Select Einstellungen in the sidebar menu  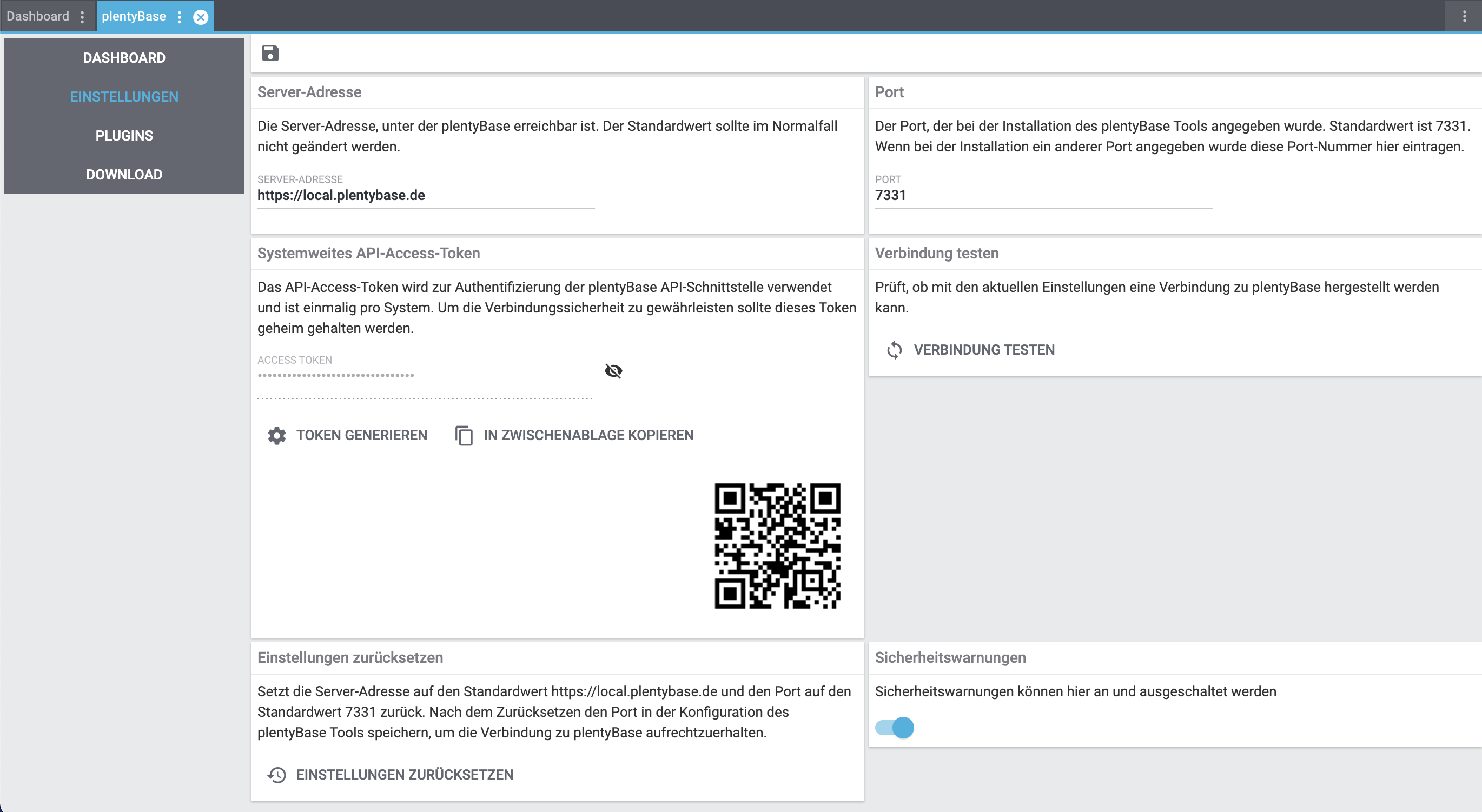coord(124,97)
